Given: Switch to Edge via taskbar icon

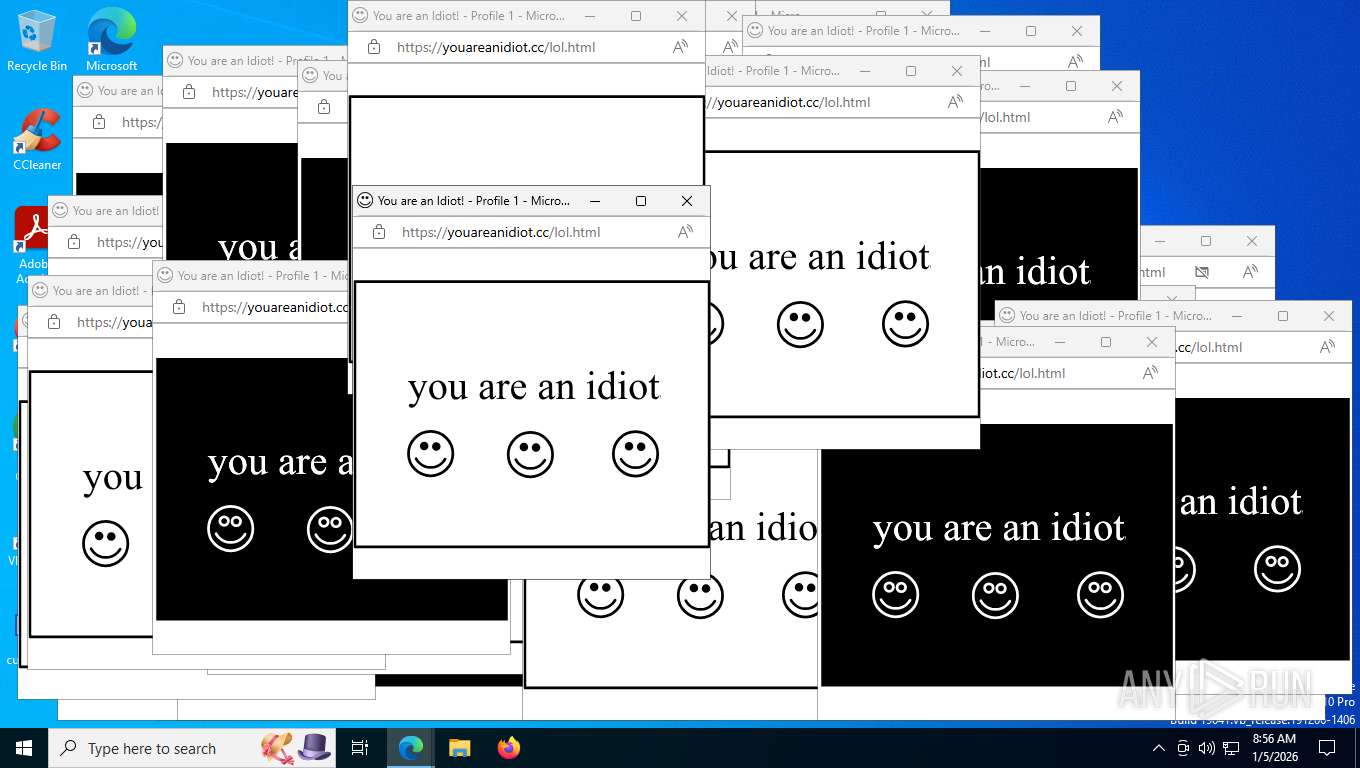Looking at the screenshot, I should click(411, 748).
